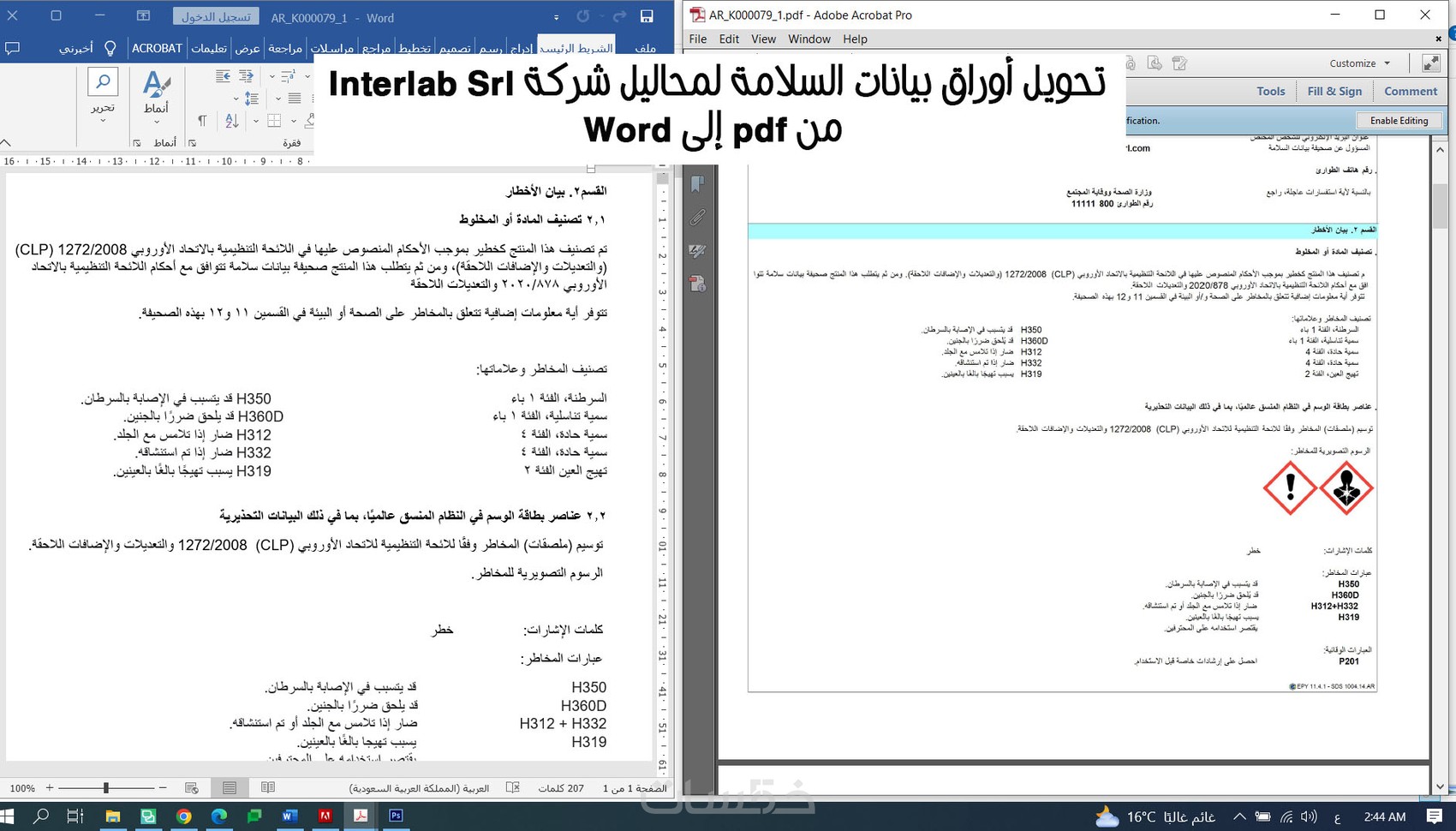Open File Explorer from the taskbar
The image size is (1456, 831).
tap(112, 816)
